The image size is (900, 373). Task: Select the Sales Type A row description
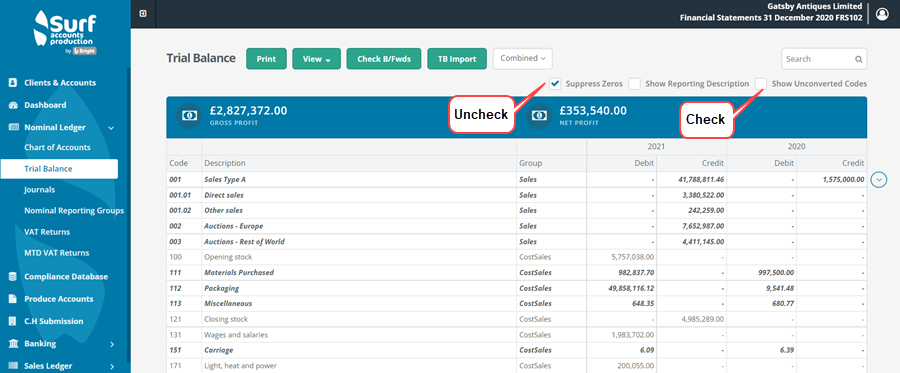[x=225, y=180]
